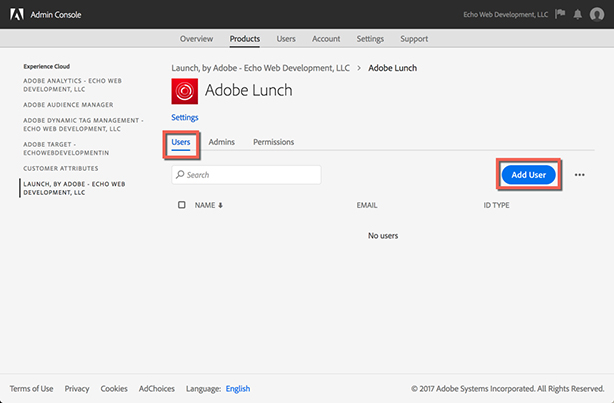Sort by the NAME column arrow
Screen dimensions: 614x403
(x=220, y=205)
